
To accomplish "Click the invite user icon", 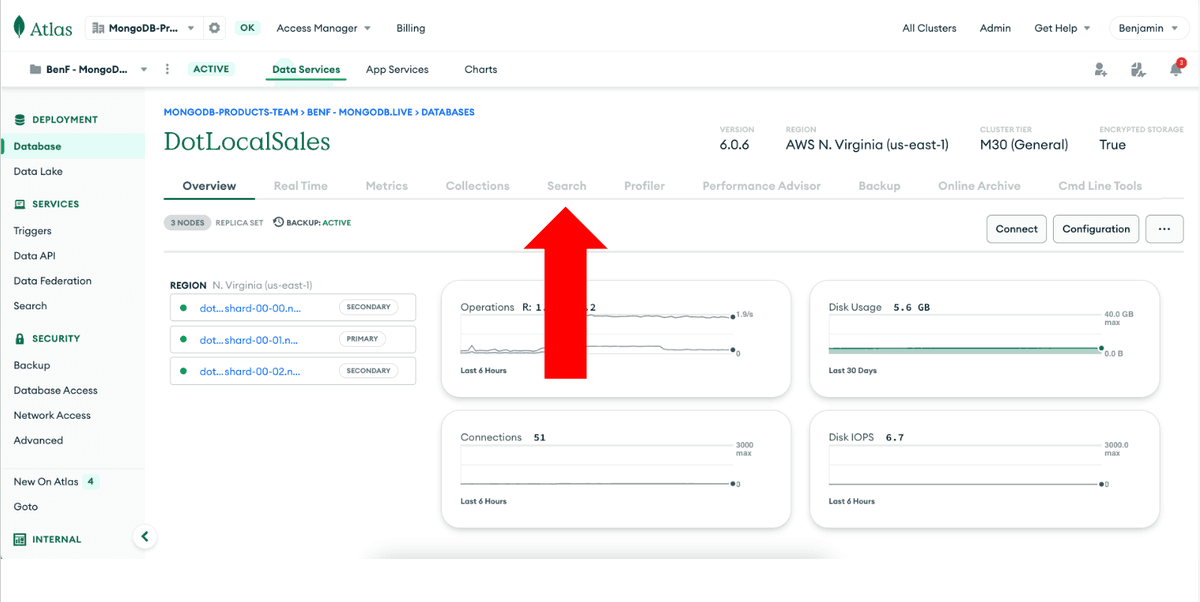I will tap(1100, 70).
